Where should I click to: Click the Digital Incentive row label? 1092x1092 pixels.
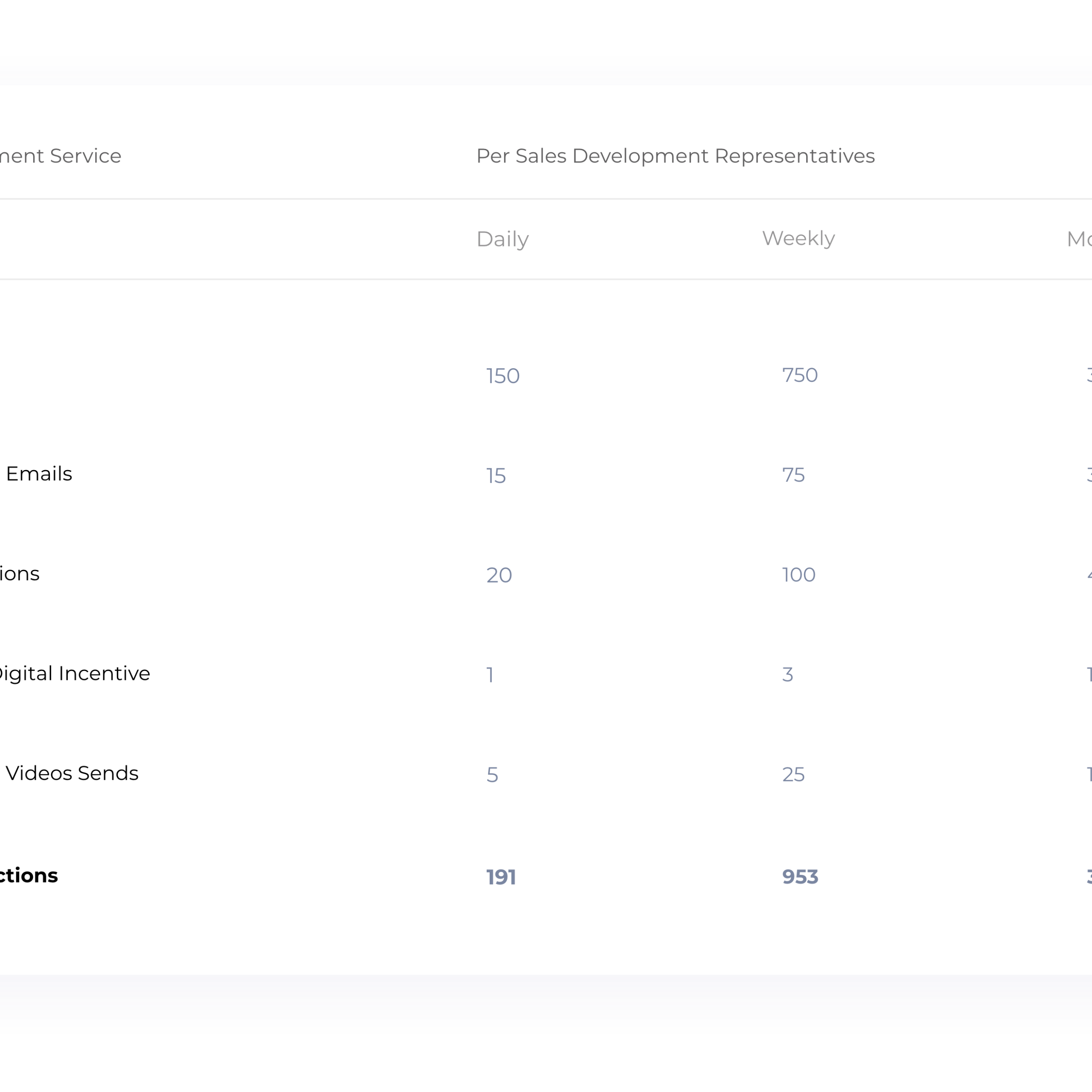(x=73, y=673)
